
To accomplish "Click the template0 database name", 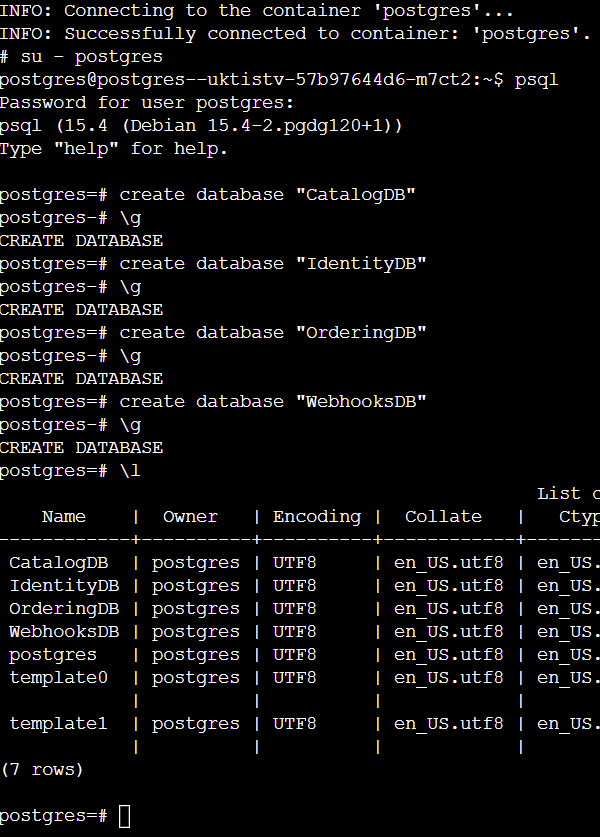I will point(59,678).
